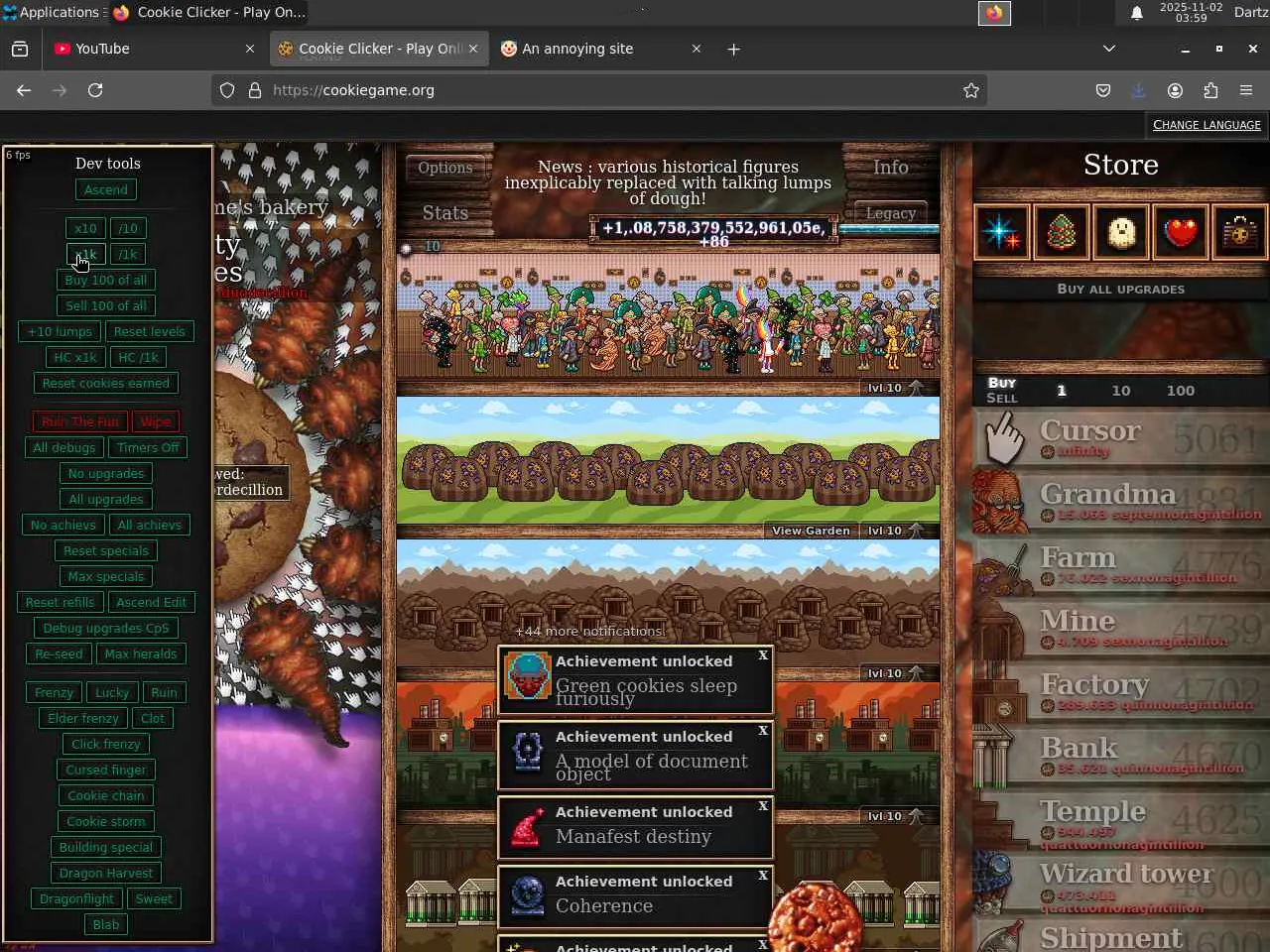
Task: Click Reset cookies earned
Action: (105, 383)
